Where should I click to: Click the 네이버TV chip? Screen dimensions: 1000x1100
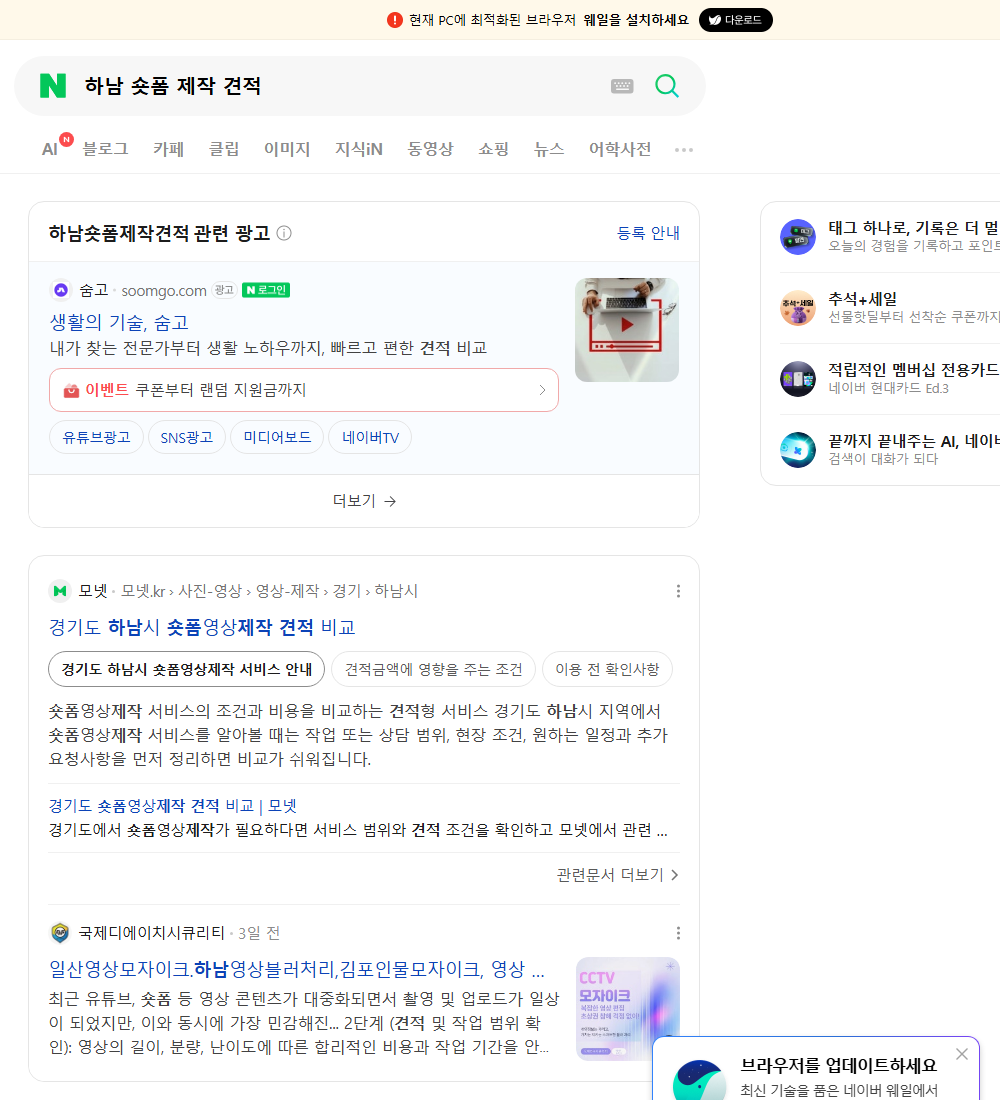point(370,438)
